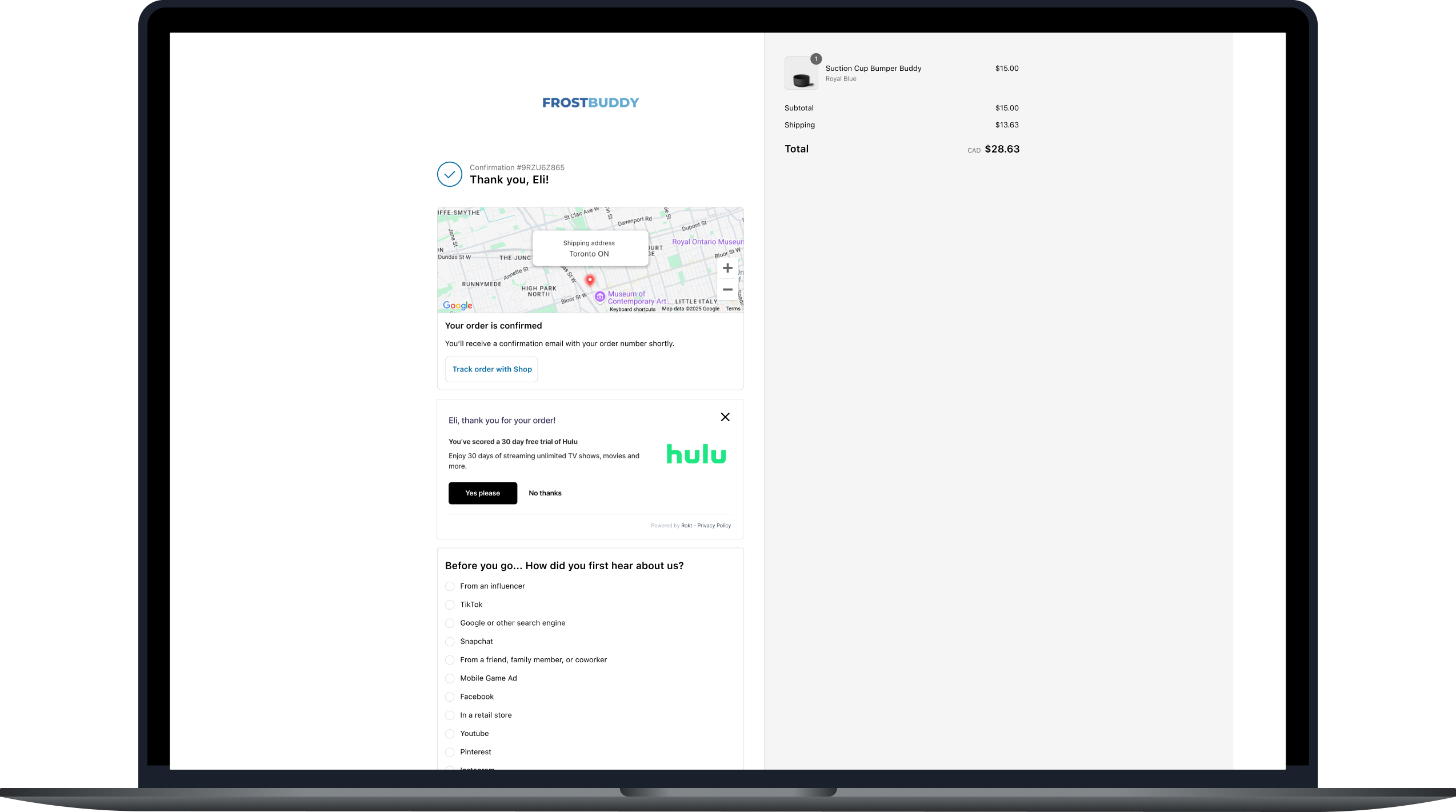Accept Hulu trial with Yes please
This screenshot has height=812, width=1456.
click(483, 493)
